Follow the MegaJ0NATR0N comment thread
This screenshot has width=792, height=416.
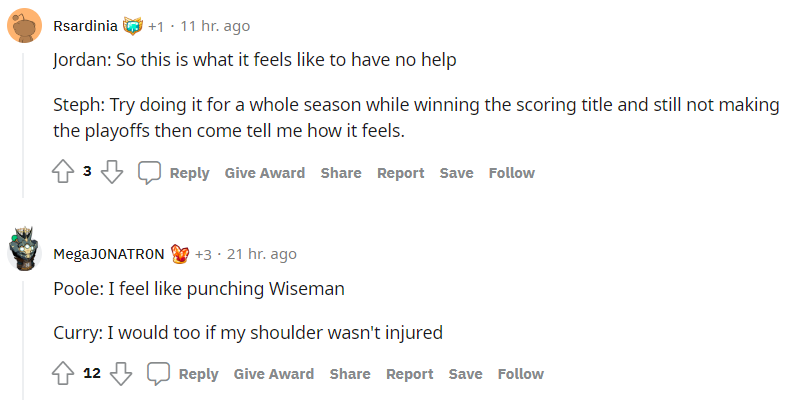point(520,374)
